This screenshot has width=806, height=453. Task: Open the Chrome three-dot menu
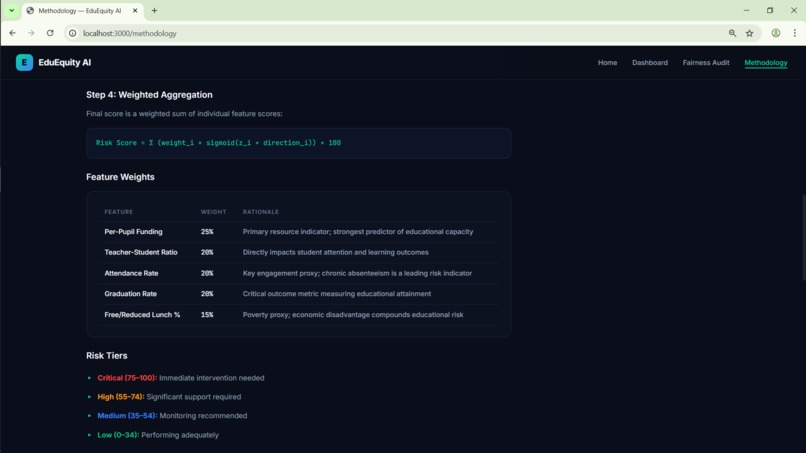795,33
